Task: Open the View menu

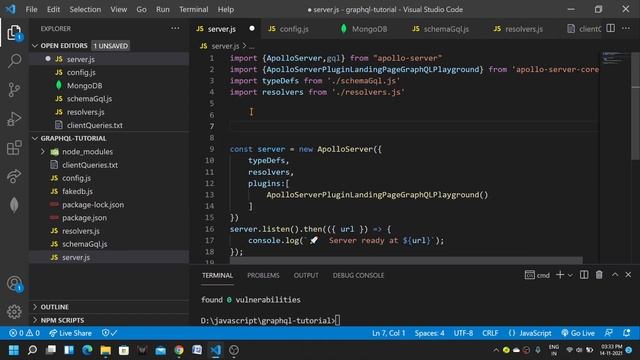Action: pos(118,9)
